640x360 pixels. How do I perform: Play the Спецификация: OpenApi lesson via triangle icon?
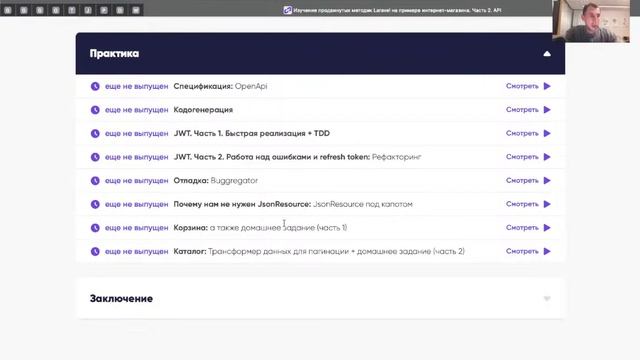547,86
